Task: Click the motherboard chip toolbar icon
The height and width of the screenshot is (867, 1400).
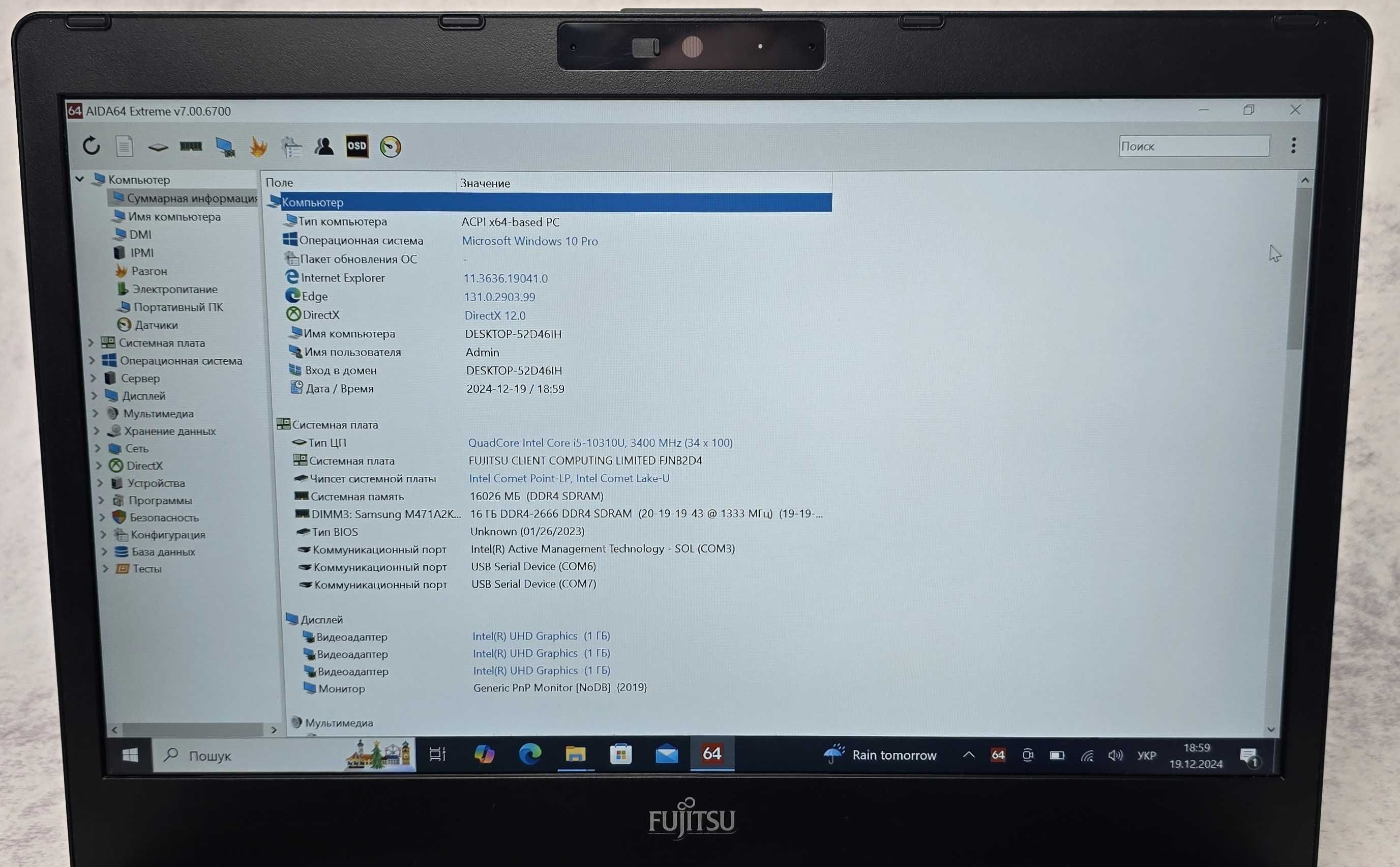Action: pyautogui.click(x=158, y=148)
